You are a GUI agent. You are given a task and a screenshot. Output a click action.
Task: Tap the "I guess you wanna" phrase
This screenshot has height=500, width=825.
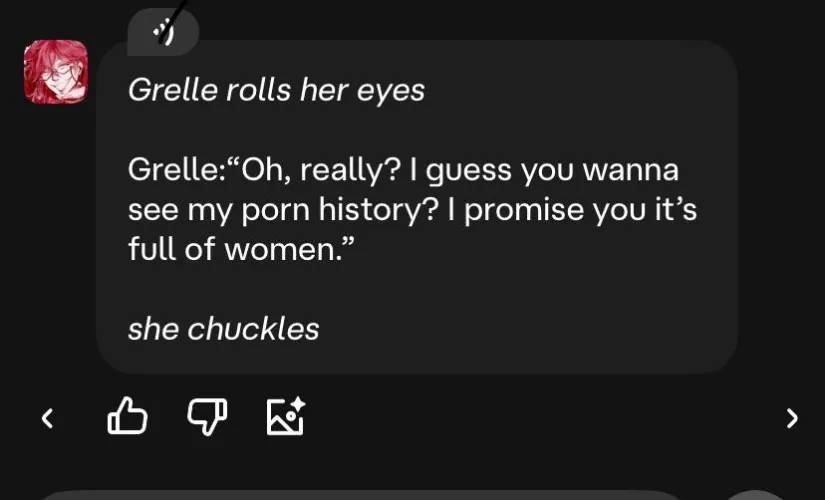[546, 170]
